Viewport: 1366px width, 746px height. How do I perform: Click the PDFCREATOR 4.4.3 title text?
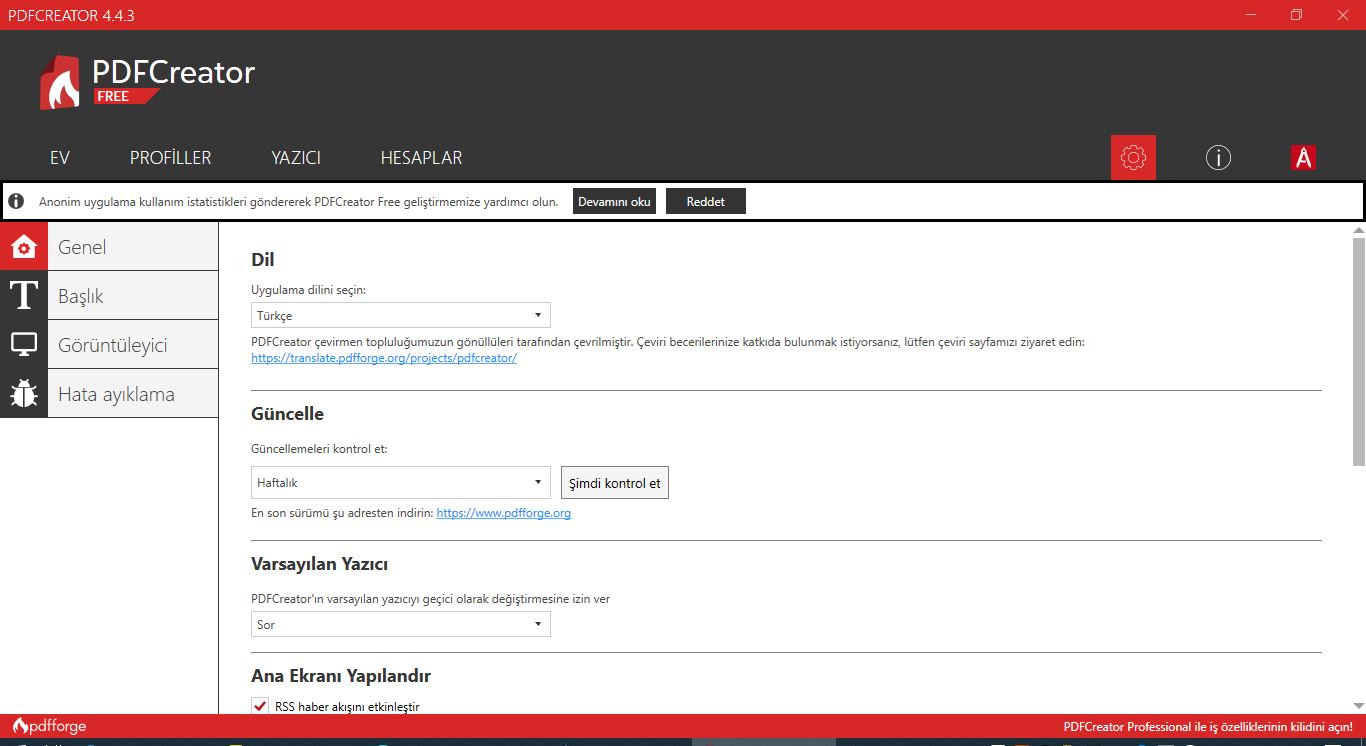pyautogui.click(x=71, y=15)
